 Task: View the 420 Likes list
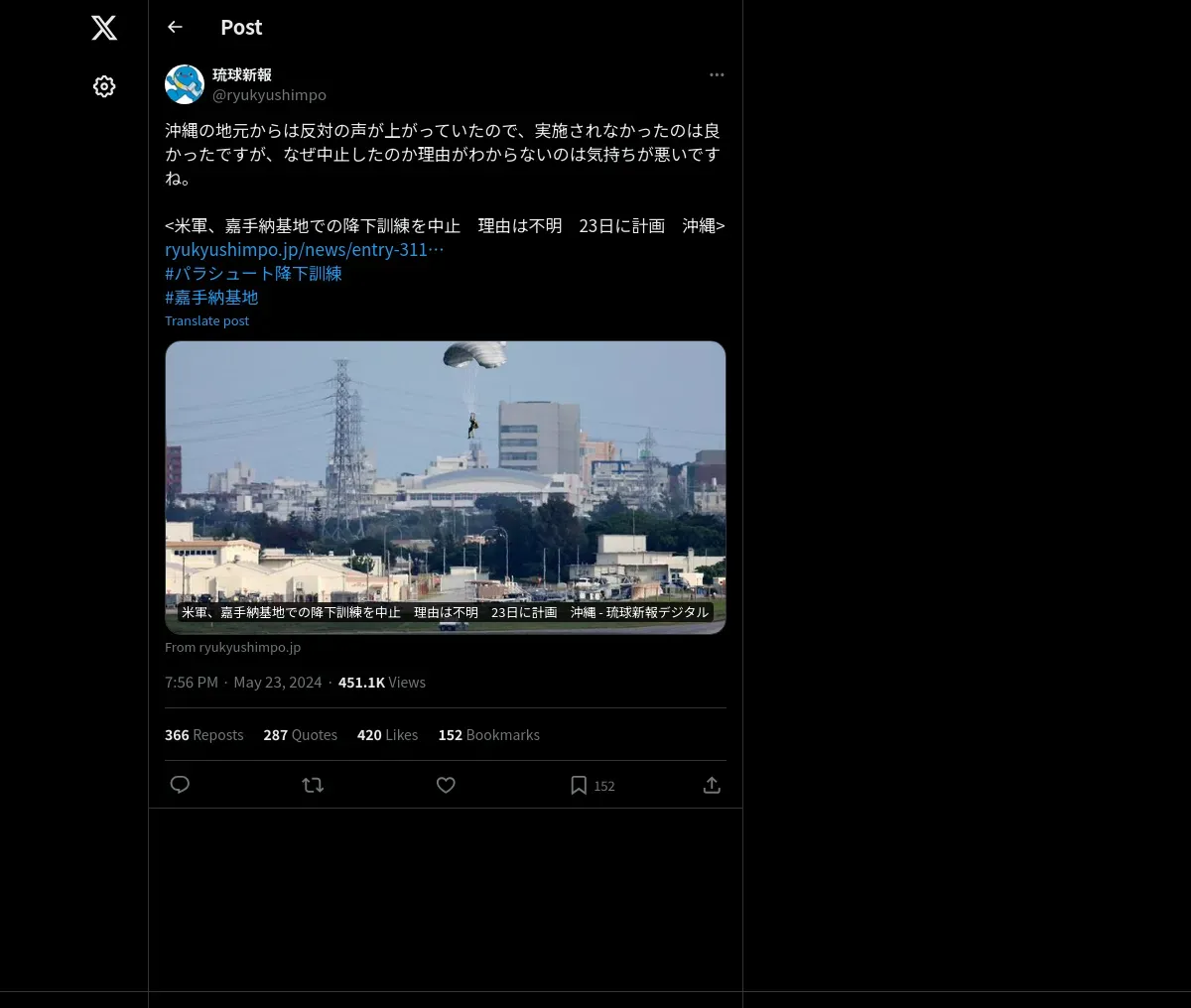pos(387,735)
